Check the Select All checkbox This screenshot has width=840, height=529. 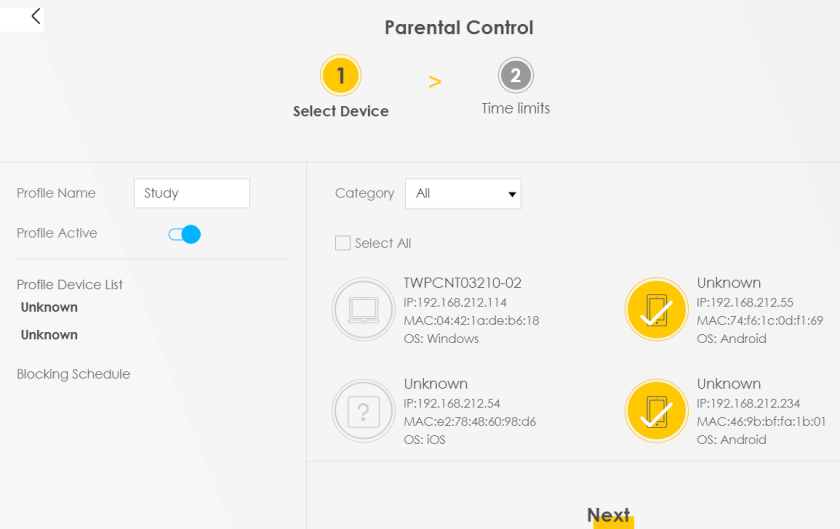pyautogui.click(x=343, y=243)
